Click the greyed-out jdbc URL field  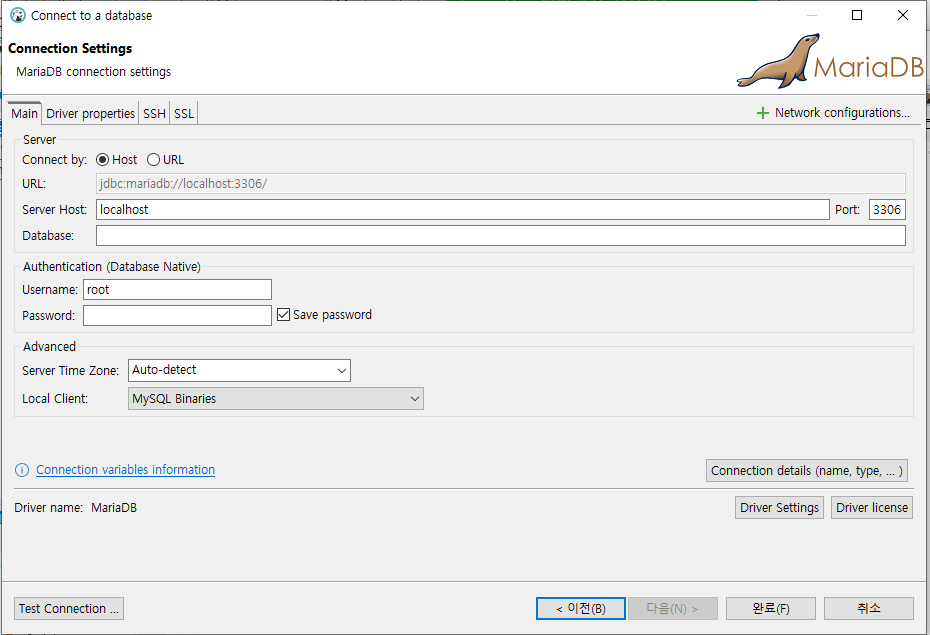click(501, 184)
